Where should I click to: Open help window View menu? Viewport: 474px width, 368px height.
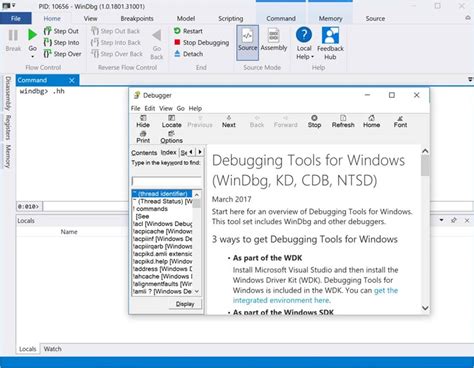click(166, 108)
